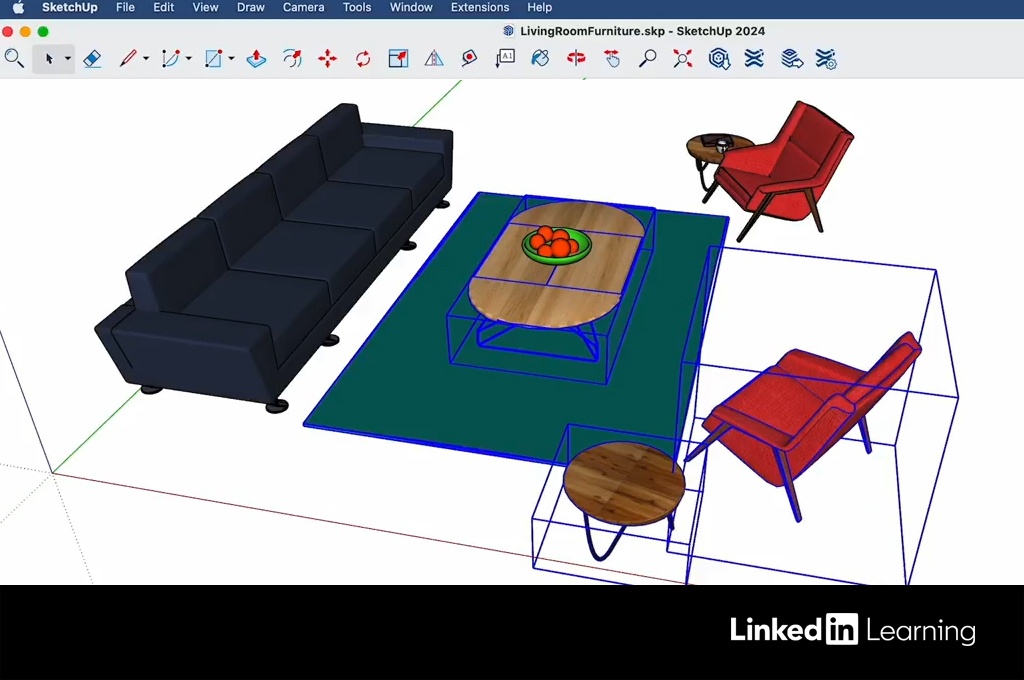The image size is (1024, 680).
Task: Open the Camera menu
Action: pos(303,7)
